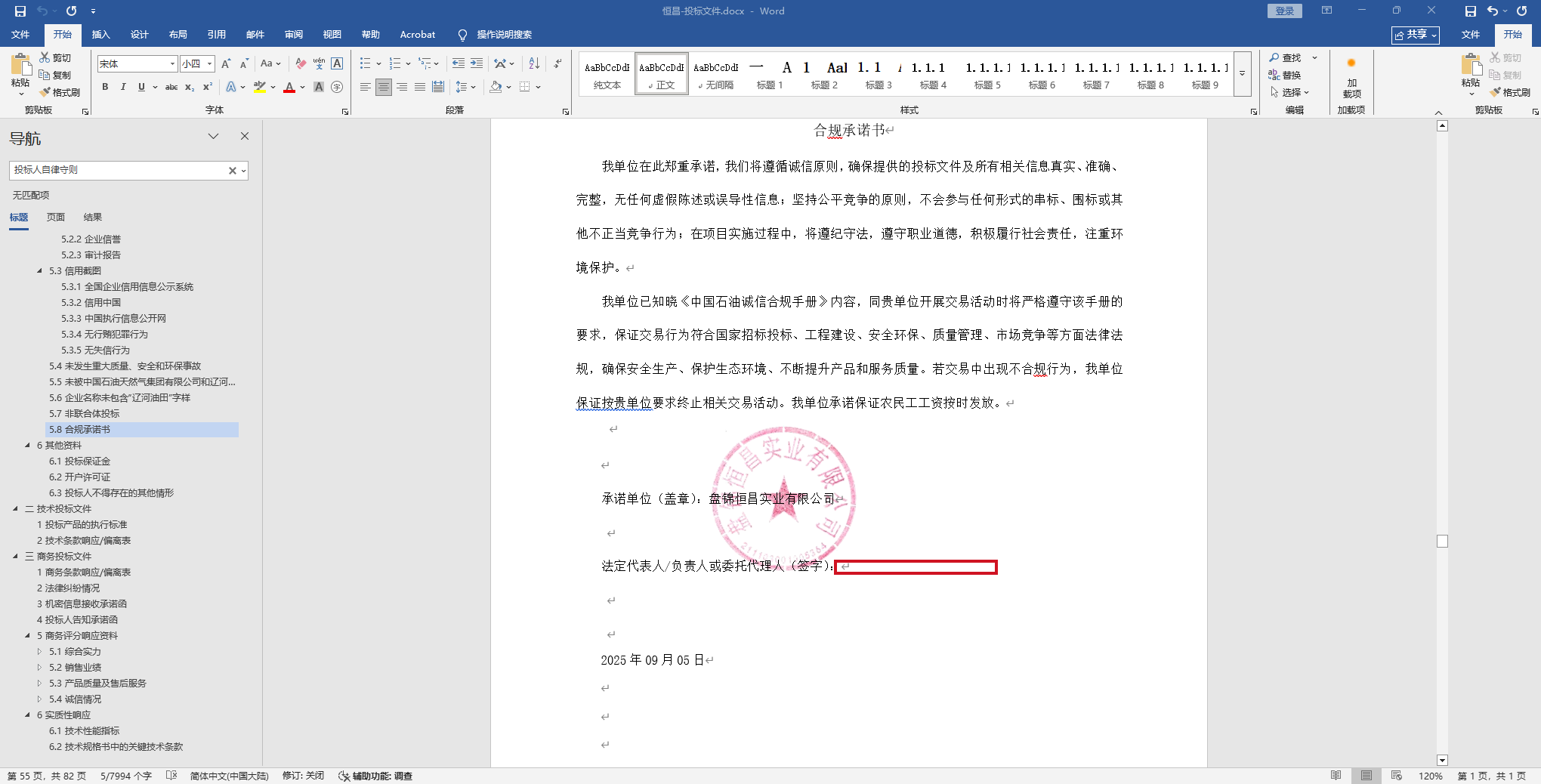Switch navigation pane to 页面 tab
The image size is (1541, 784).
tap(56, 217)
